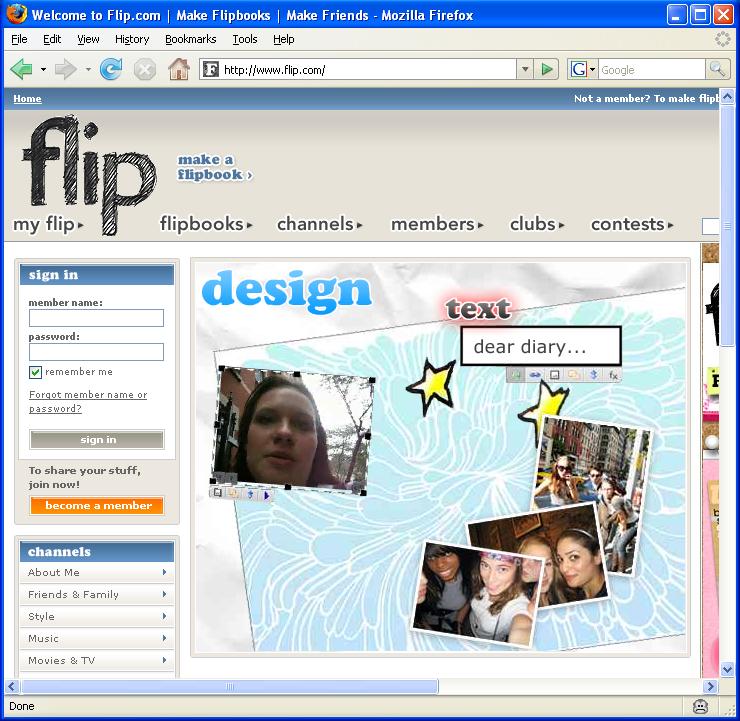This screenshot has height=721, width=740.
Task: Reload the page with the refresh icon
Action: click(x=111, y=69)
